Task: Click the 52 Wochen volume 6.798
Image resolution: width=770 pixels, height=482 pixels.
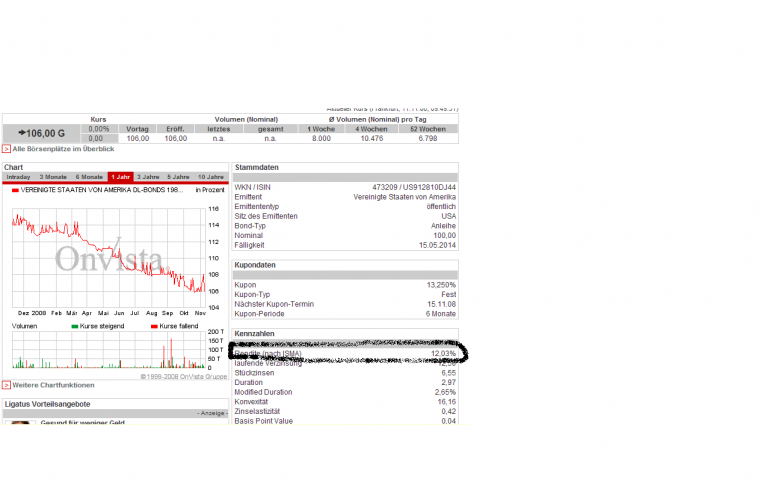Action: click(428, 138)
